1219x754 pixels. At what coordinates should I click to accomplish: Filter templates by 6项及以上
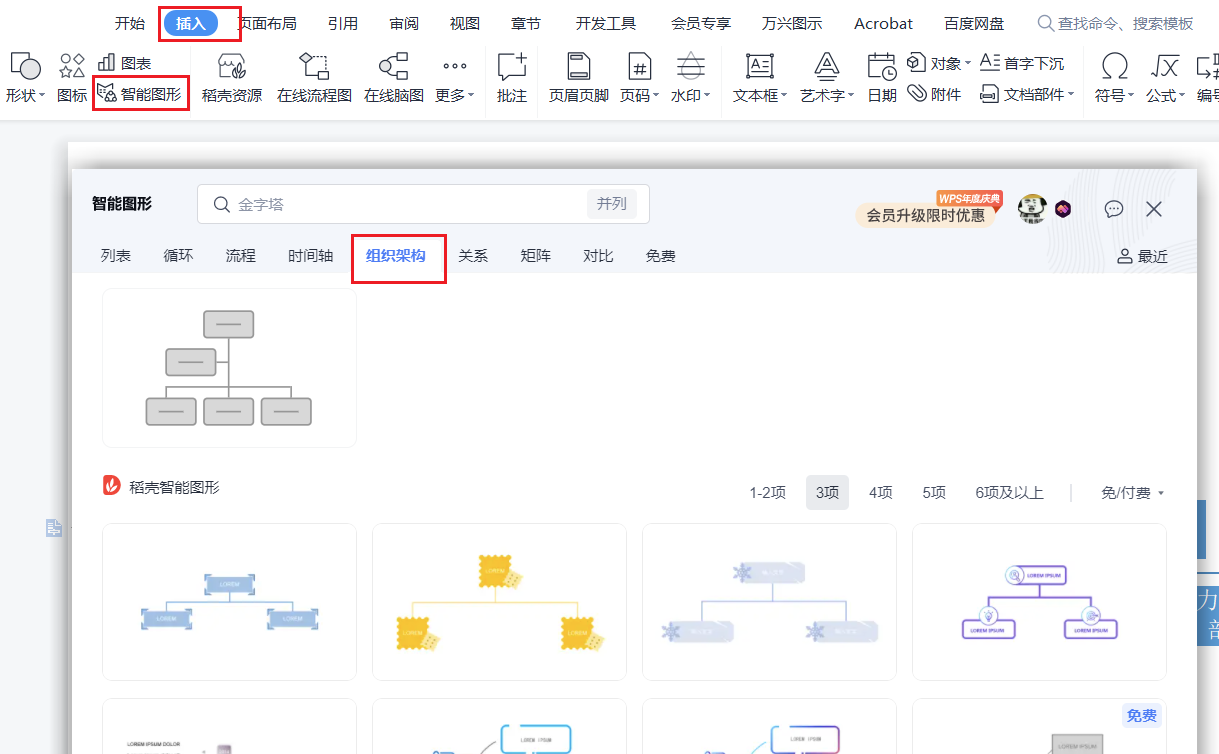pyautogui.click(x=1009, y=493)
